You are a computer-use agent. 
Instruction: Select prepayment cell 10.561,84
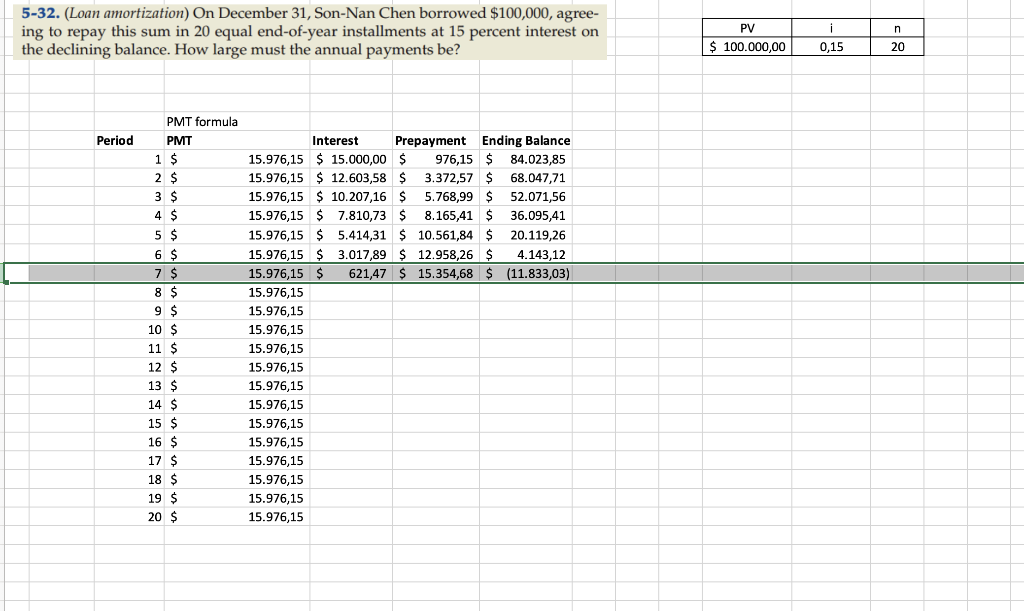tap(436, 235)
